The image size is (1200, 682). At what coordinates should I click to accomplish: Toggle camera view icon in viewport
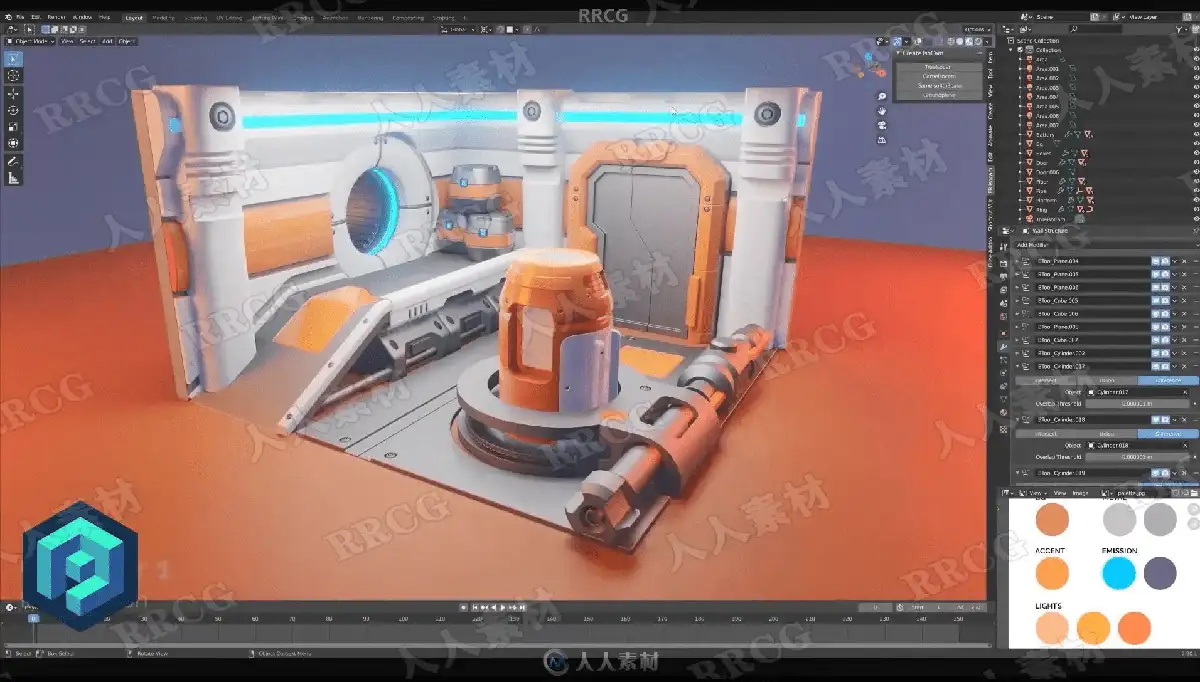coord(883,125)
